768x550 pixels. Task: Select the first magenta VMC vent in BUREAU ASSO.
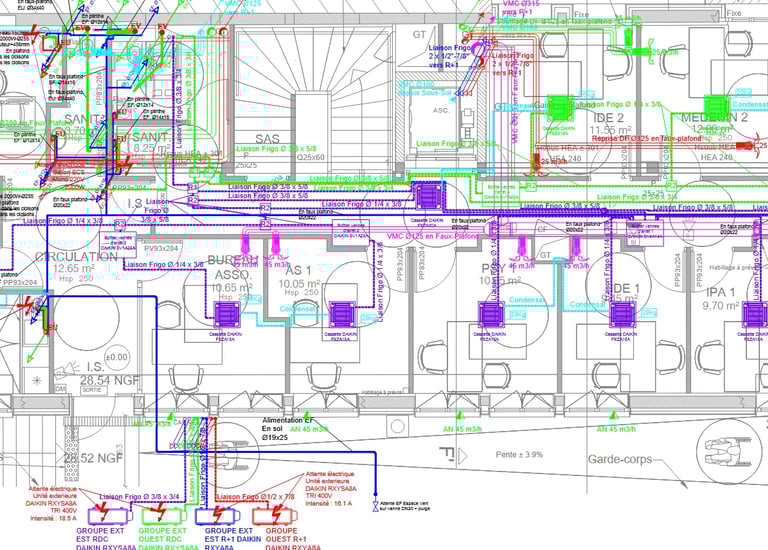245,246
